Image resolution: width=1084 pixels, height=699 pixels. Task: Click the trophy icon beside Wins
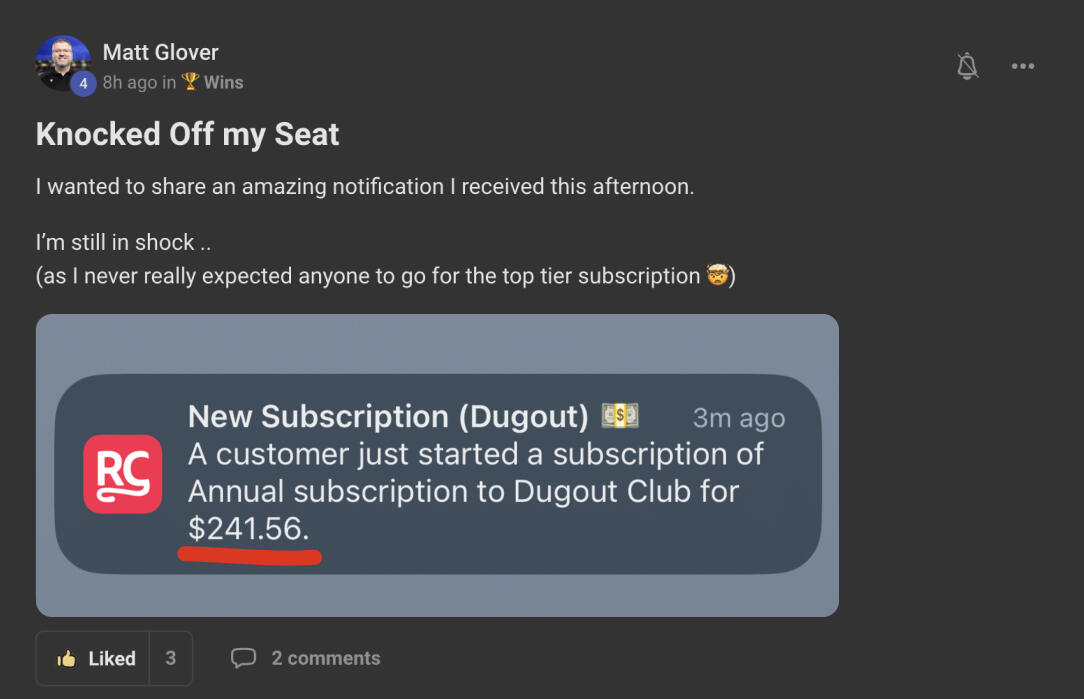pos(190,82)
